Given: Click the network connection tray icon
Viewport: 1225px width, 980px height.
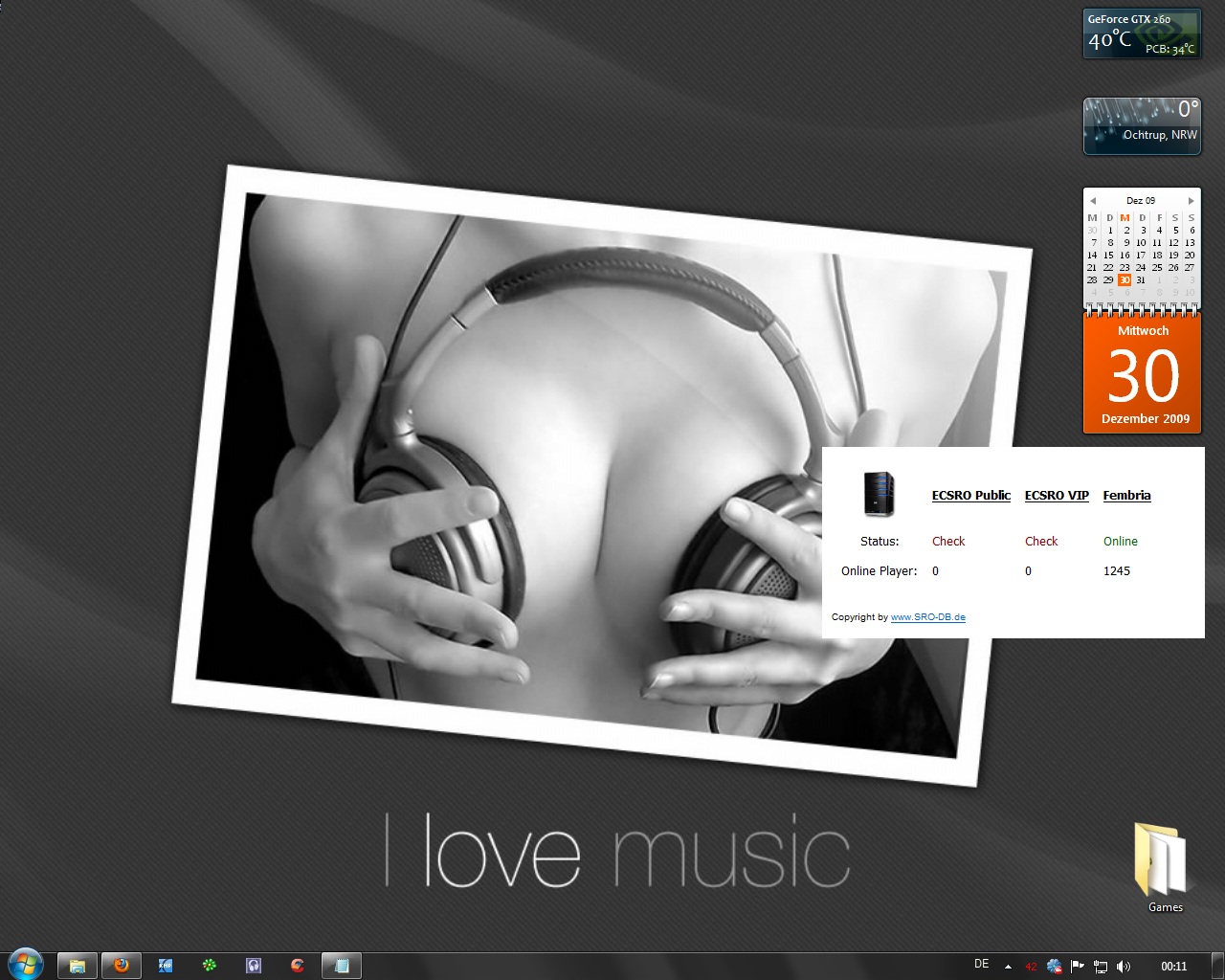Looking at the screenshot, I should click(x=1101, y=967).
